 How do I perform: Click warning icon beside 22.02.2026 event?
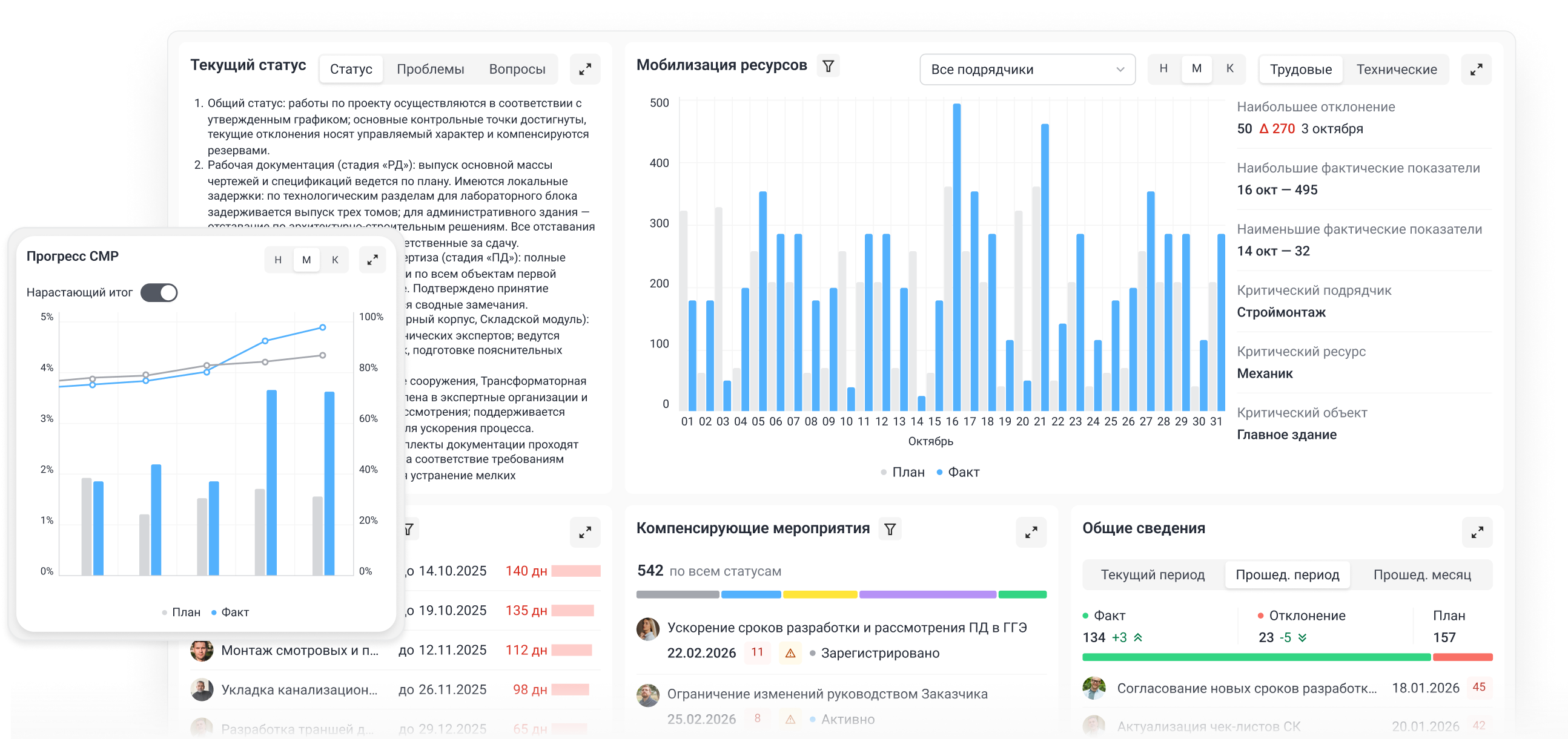pos(790,652)
